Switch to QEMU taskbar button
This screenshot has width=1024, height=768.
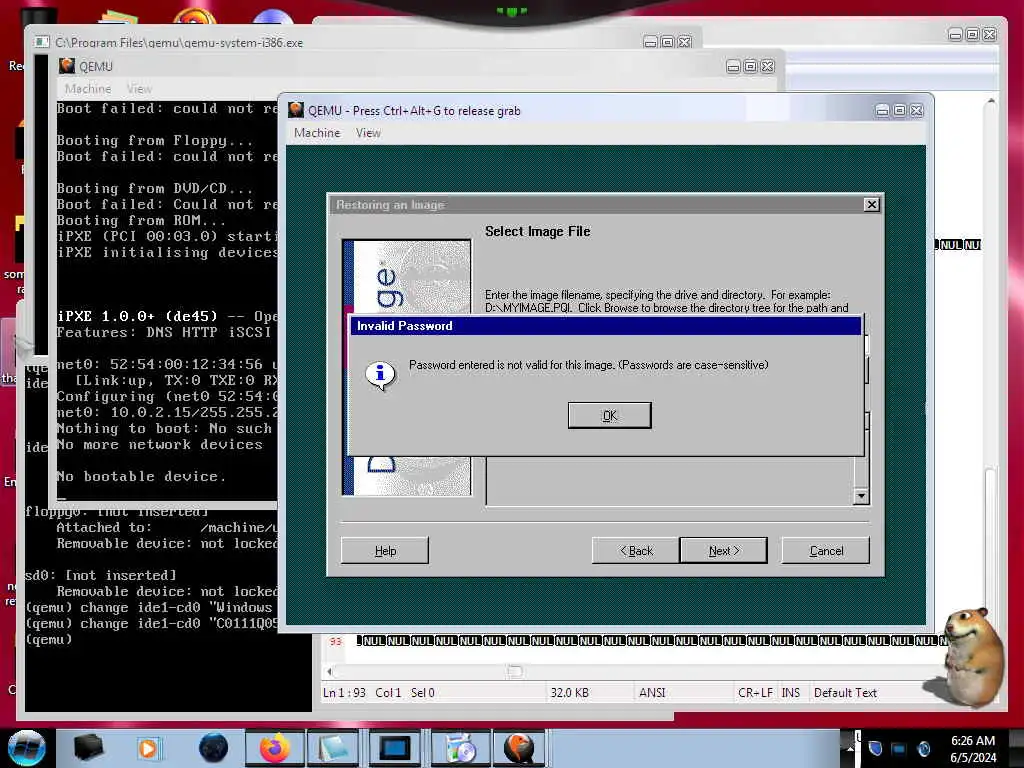[x=520, y=748]
